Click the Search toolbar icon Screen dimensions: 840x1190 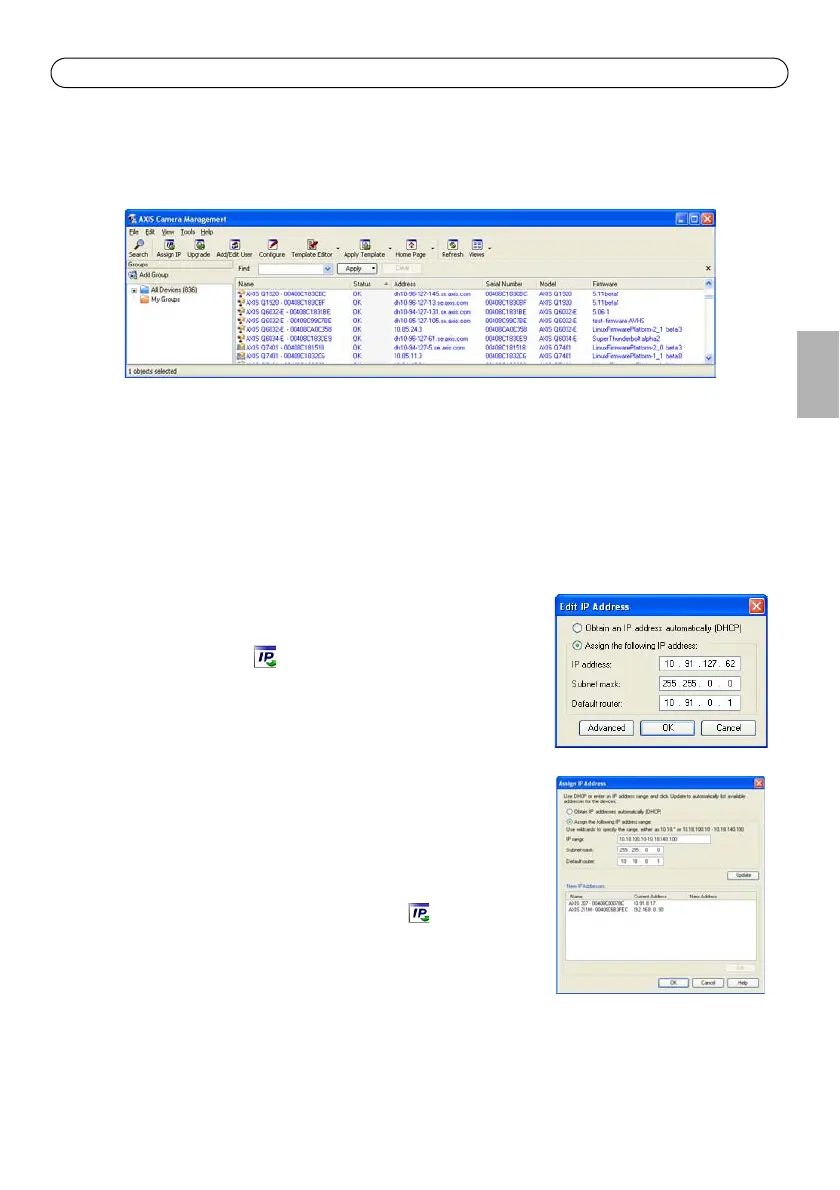tap(138, 248)
